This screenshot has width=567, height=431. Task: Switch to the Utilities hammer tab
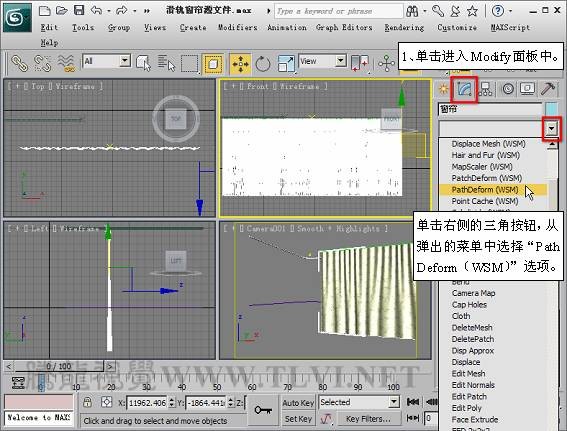(x=548, y=89)
